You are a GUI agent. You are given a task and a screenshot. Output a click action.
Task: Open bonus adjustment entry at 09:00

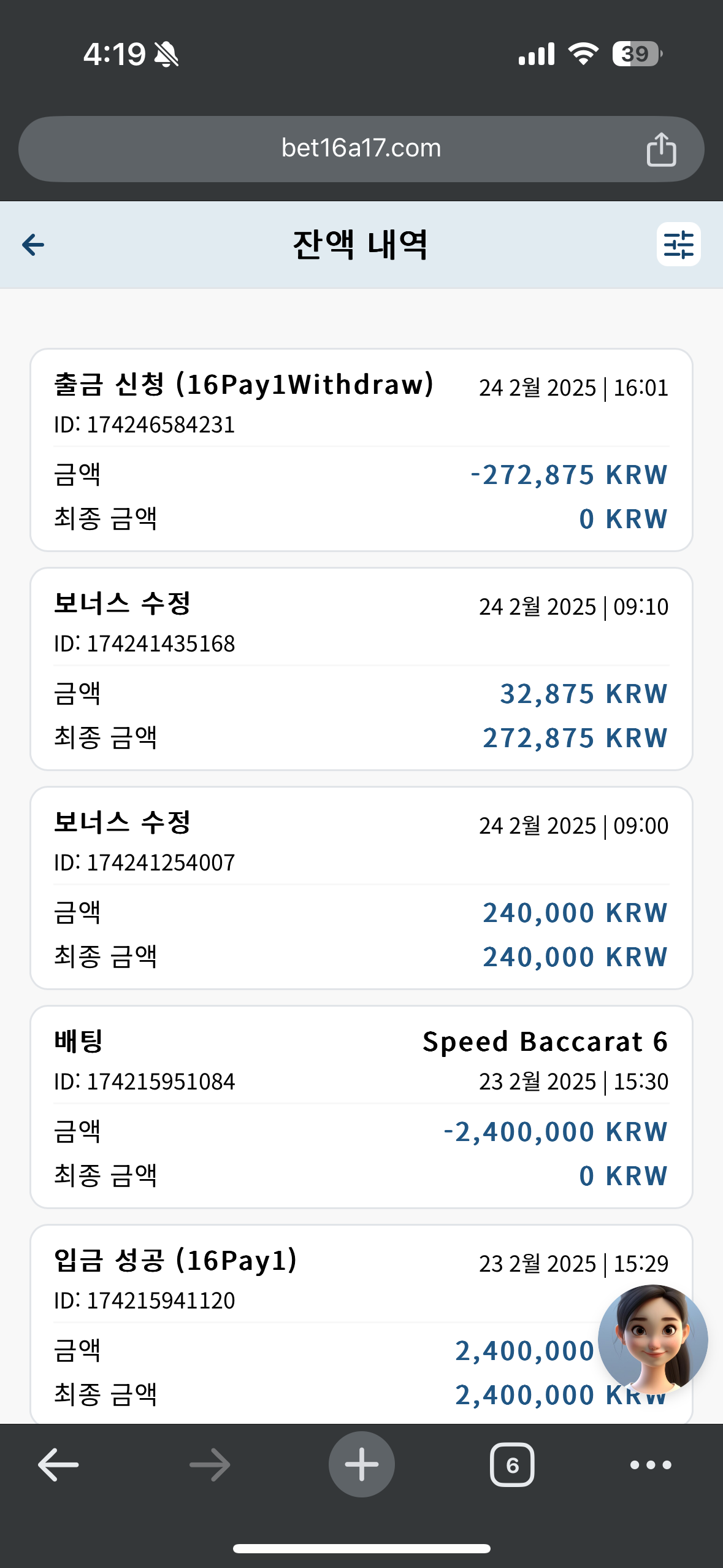tap(361, 888)
